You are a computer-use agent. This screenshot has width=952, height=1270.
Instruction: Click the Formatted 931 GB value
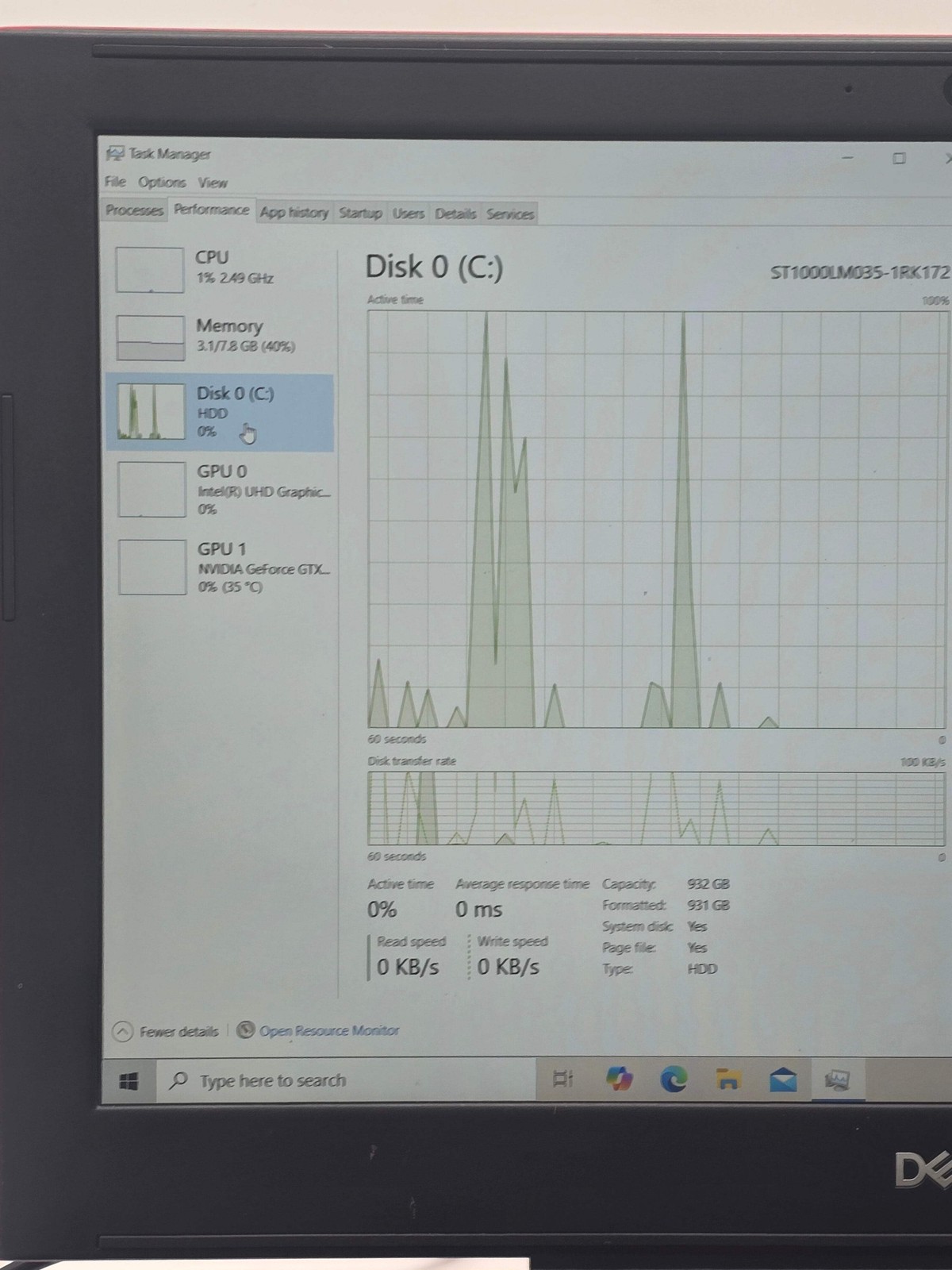click(x=708, y=905)
